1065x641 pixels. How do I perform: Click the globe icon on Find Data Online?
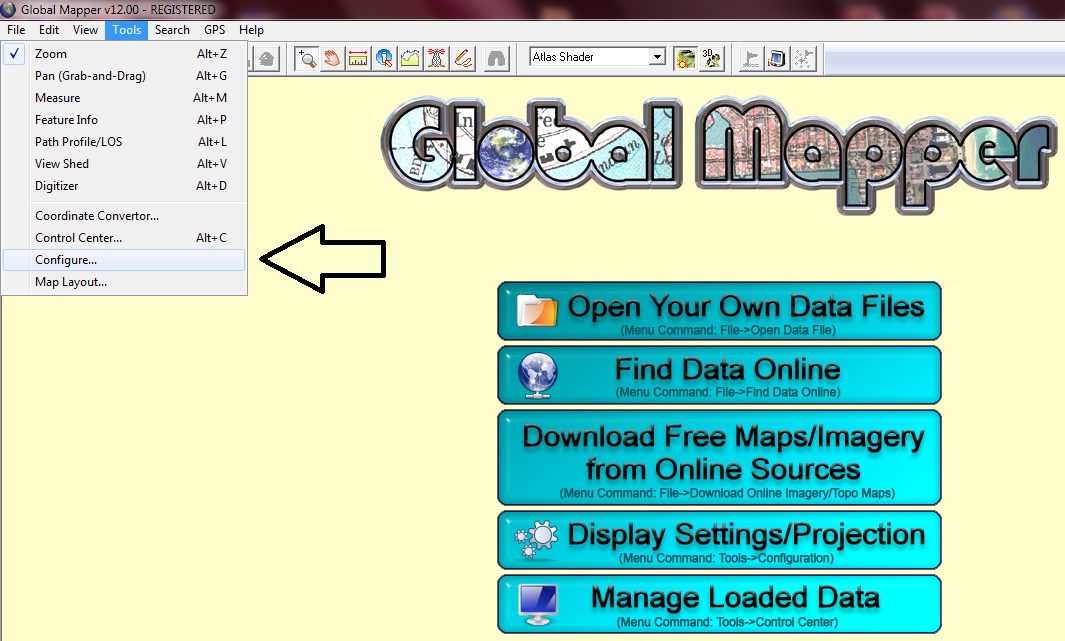[x=537, y=376]
